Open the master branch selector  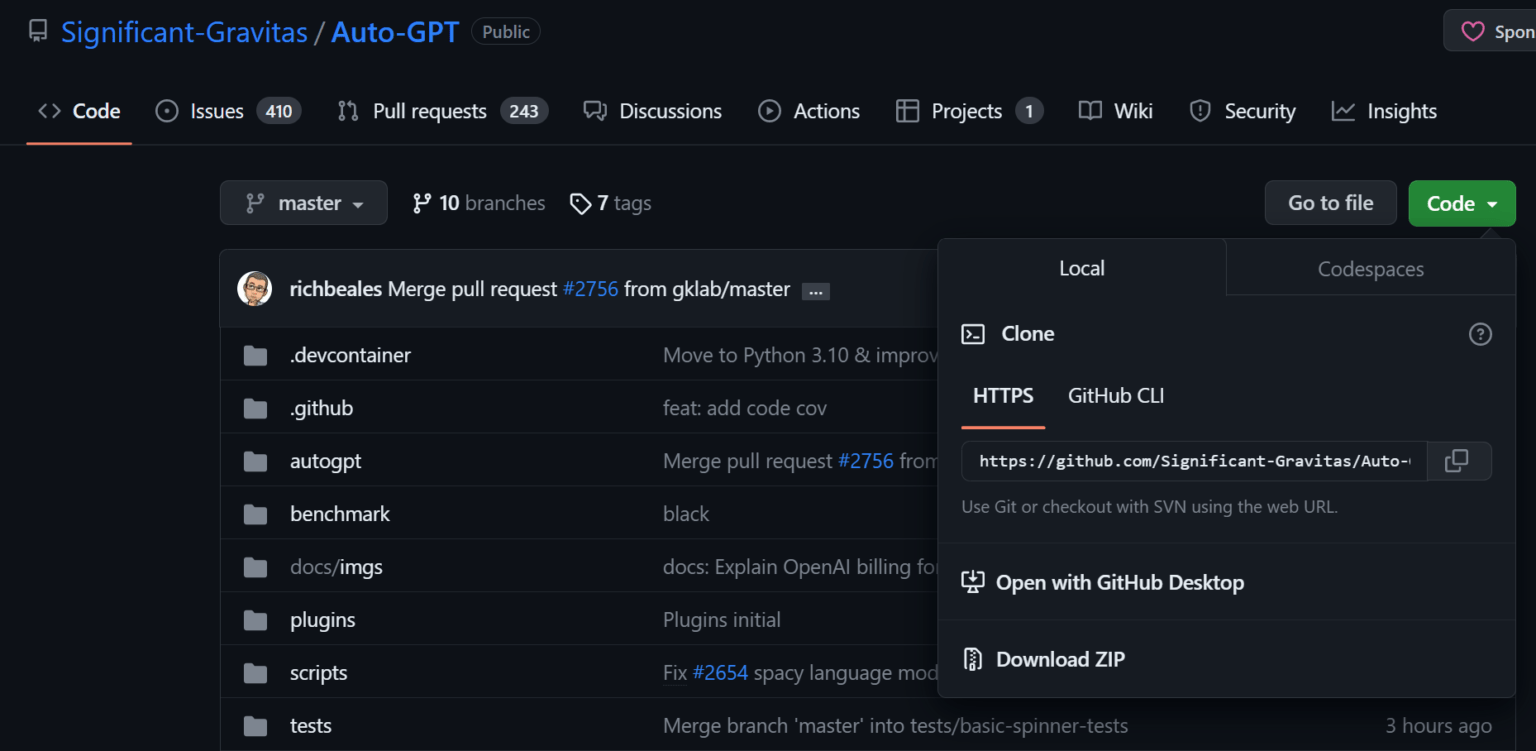click(303, 202)
